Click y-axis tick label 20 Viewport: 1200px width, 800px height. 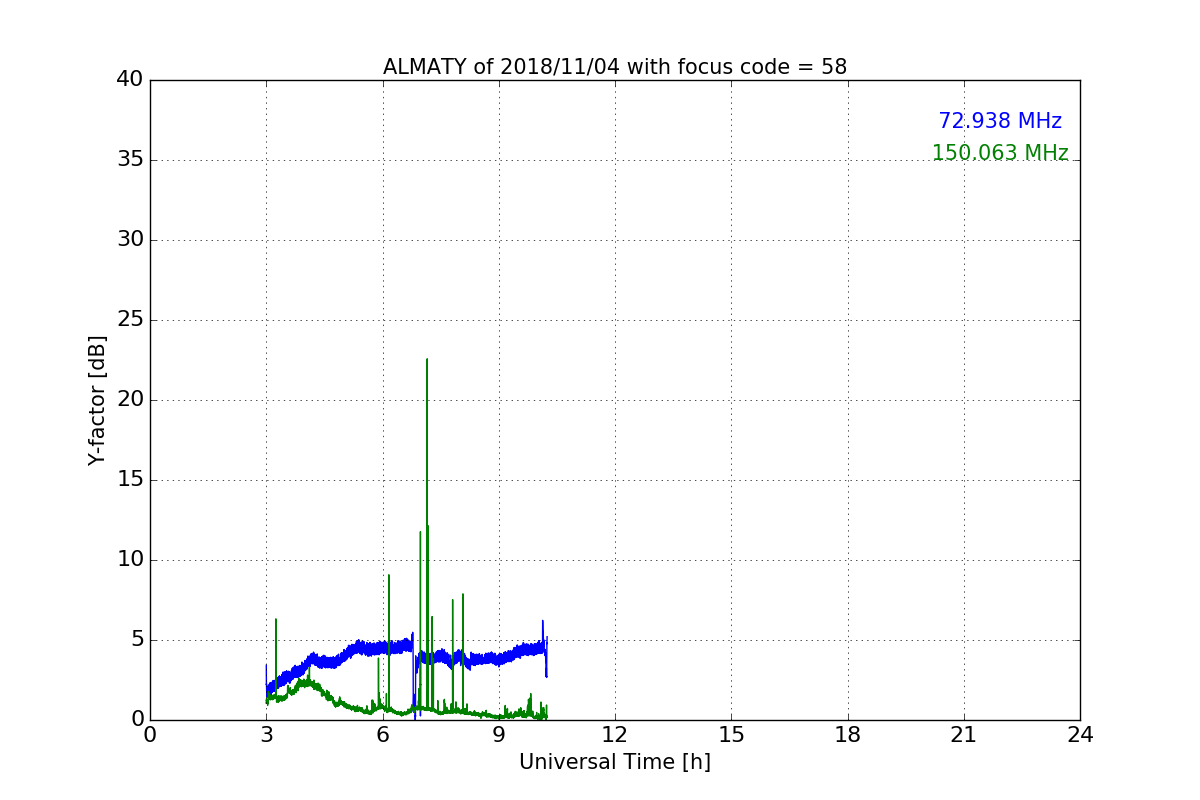129,400
